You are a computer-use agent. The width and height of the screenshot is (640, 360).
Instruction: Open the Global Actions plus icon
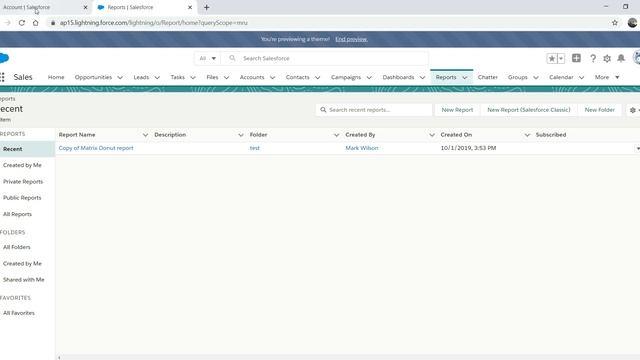point(576,58)
